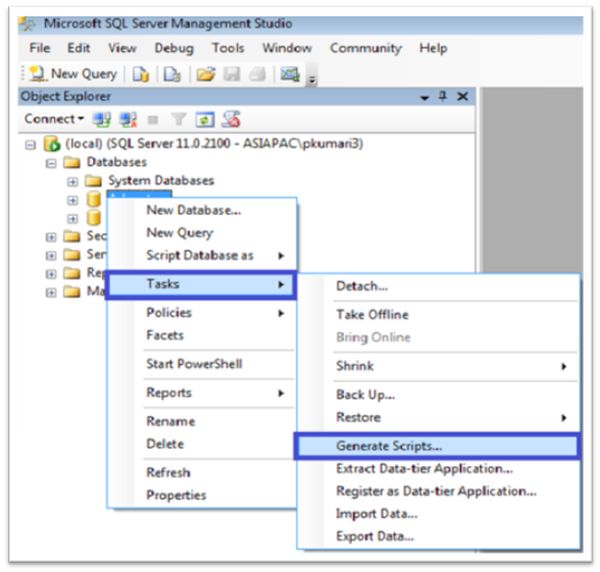Open the Window menu
This screenshot has height=572, width=600.
click(x=287, y=48)
